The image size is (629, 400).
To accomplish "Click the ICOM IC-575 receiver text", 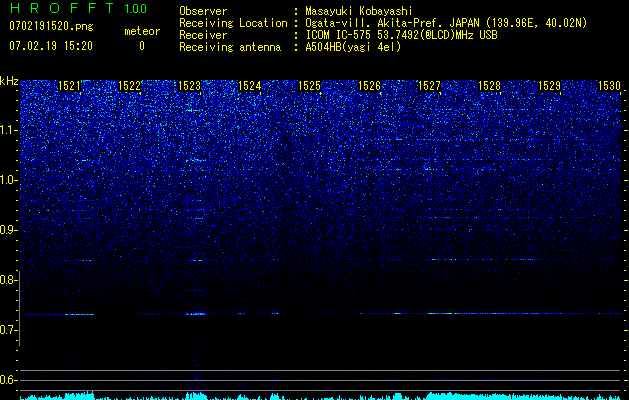I will (401, 35).
